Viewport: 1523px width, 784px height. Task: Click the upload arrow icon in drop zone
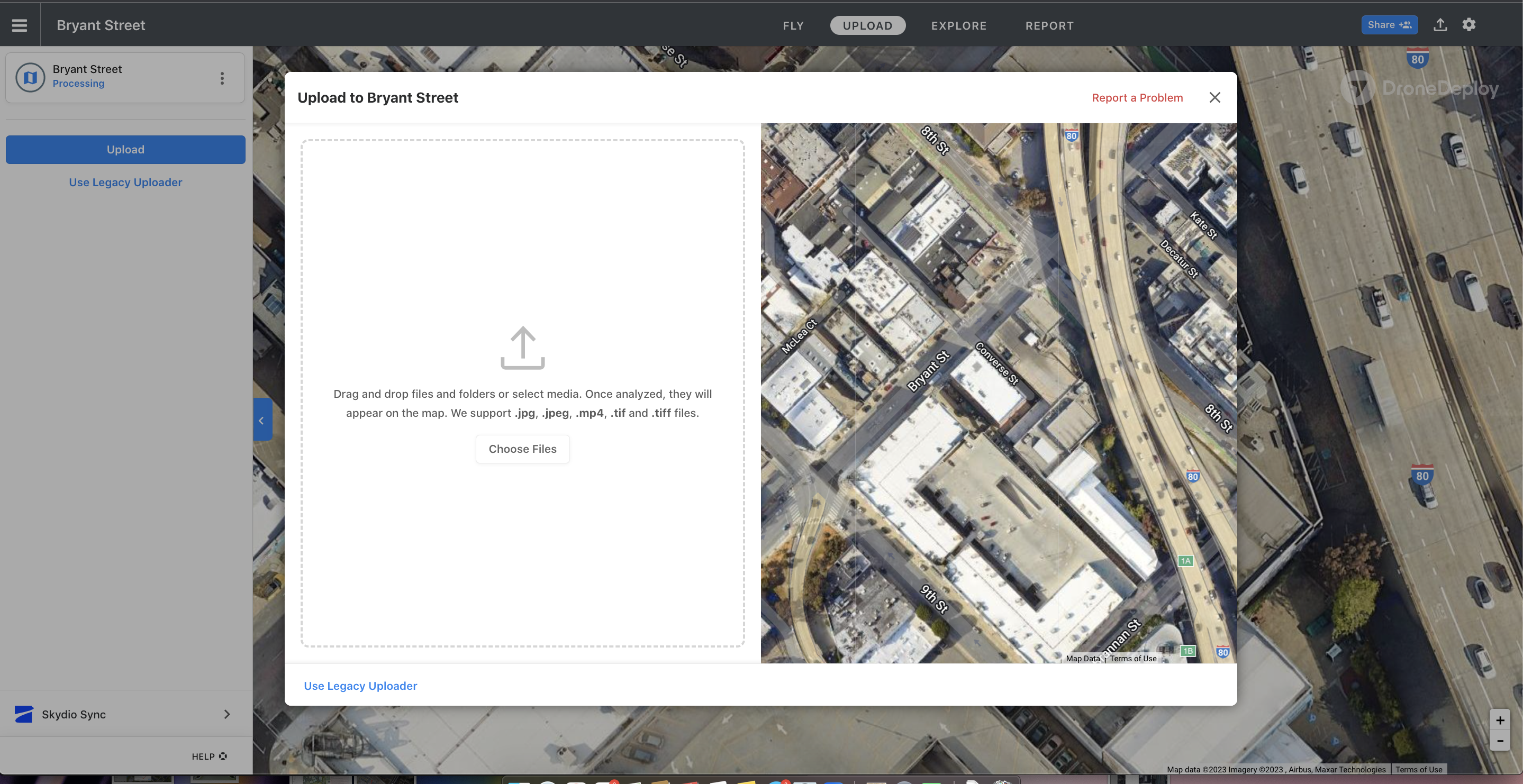[523, 348]
